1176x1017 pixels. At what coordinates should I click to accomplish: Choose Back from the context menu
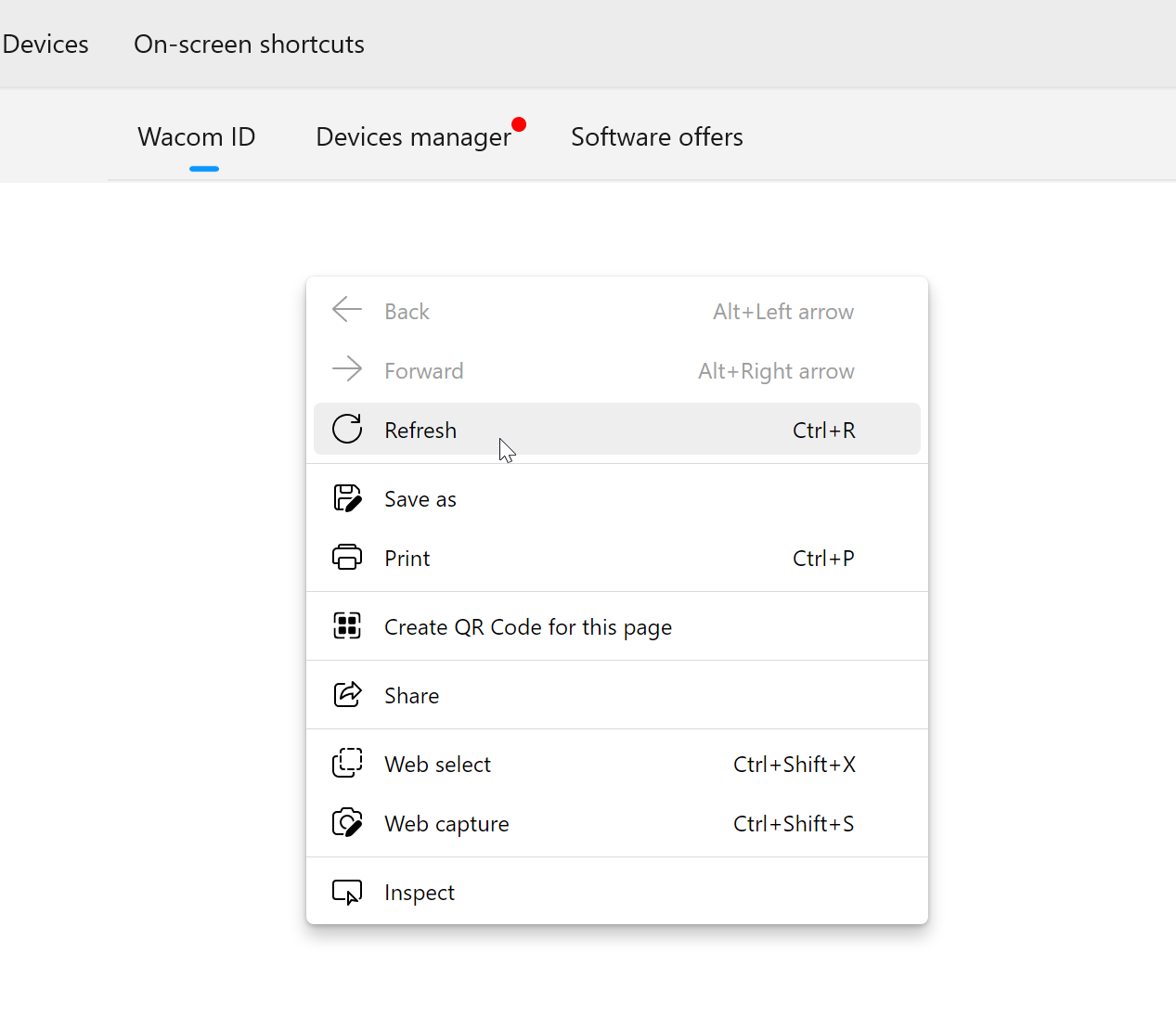pyautogui.click(x=407, y=312)
